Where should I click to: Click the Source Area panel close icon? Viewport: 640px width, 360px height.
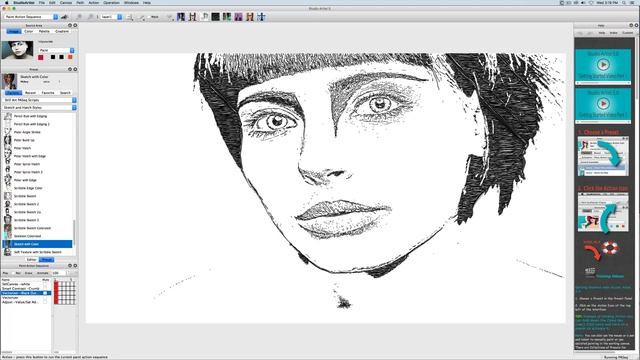click(75, 25)
